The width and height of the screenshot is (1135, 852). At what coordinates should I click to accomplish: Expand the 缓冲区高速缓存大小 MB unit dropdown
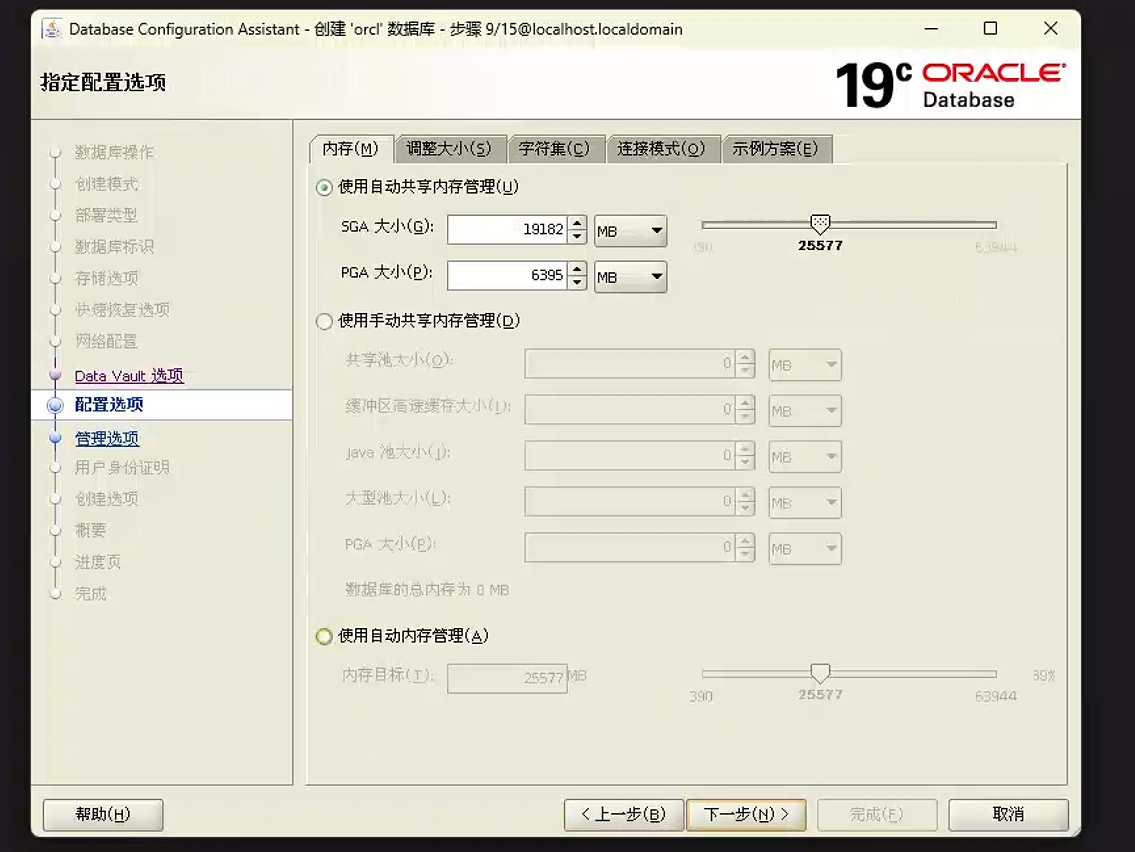[x=805, y=410]
